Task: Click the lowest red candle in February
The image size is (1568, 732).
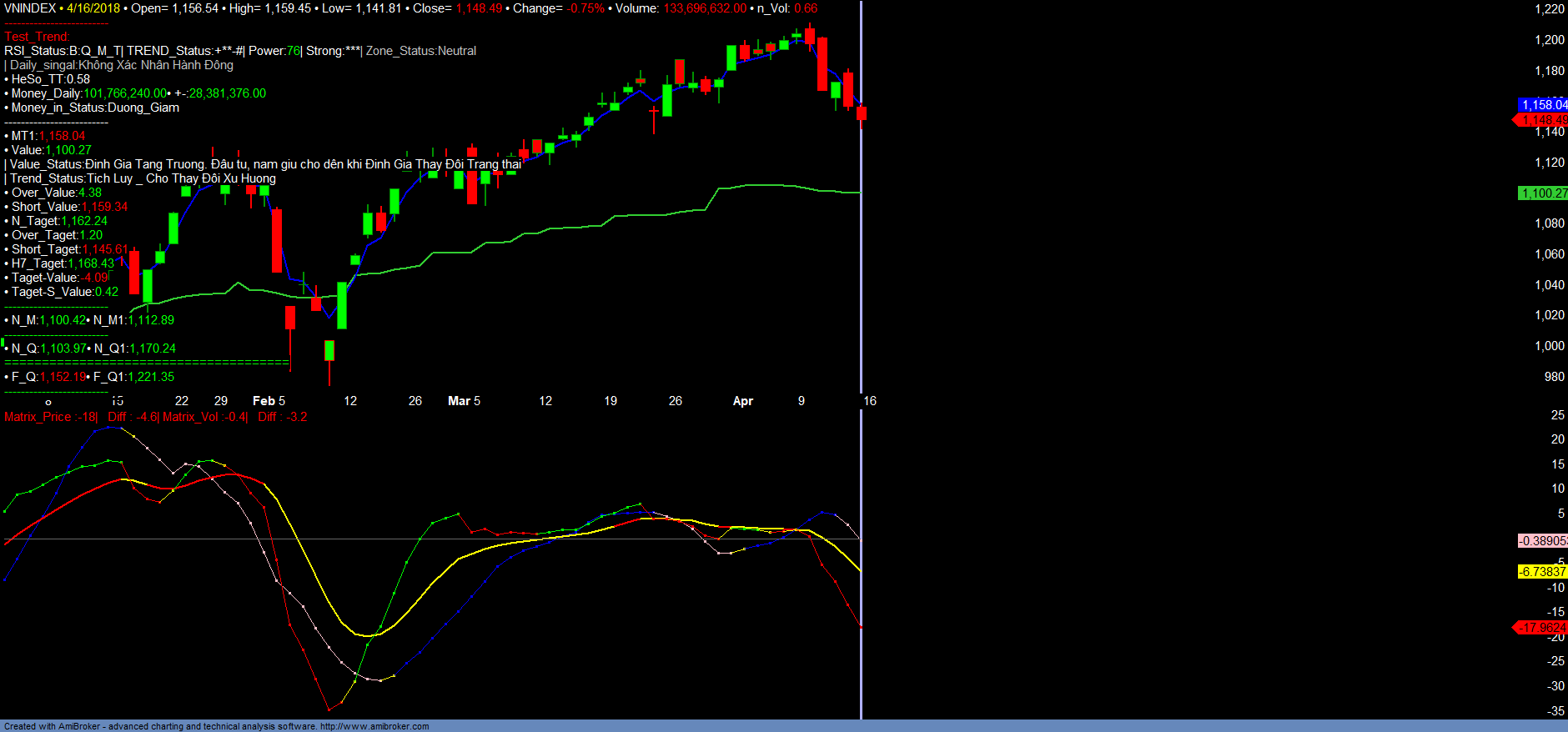Action: tap(289, 318)
